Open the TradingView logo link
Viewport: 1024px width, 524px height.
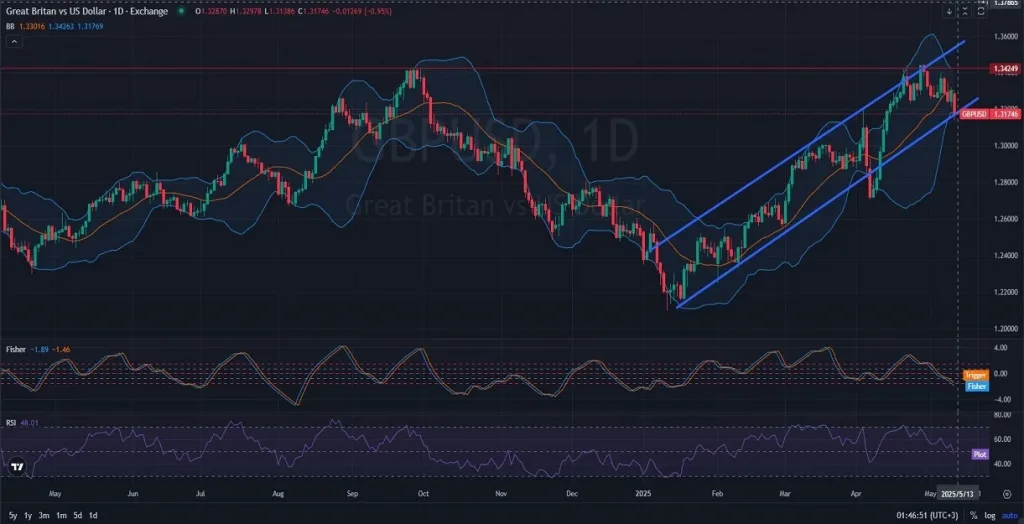click(x=18, y=467)
